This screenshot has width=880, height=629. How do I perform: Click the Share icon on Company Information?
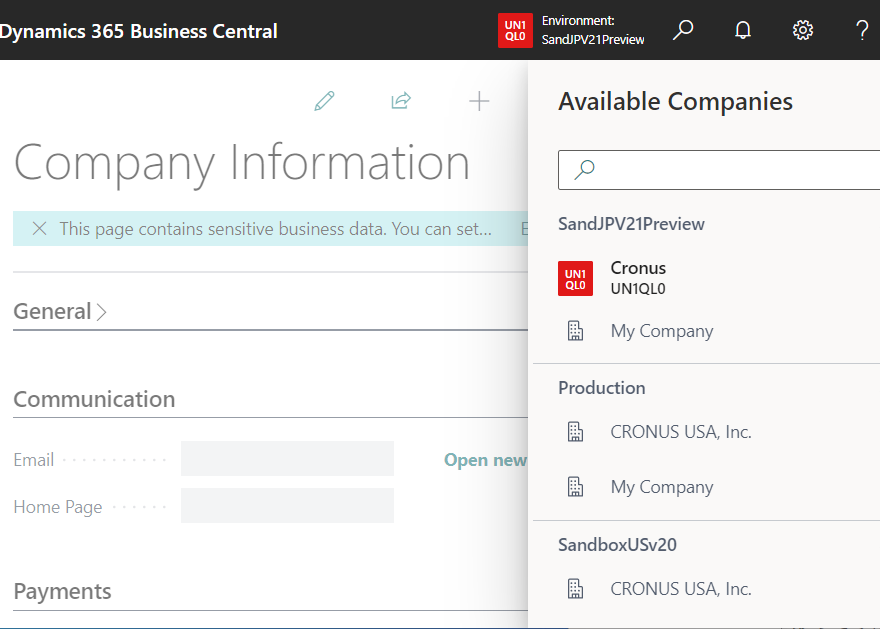click(401, 101)
